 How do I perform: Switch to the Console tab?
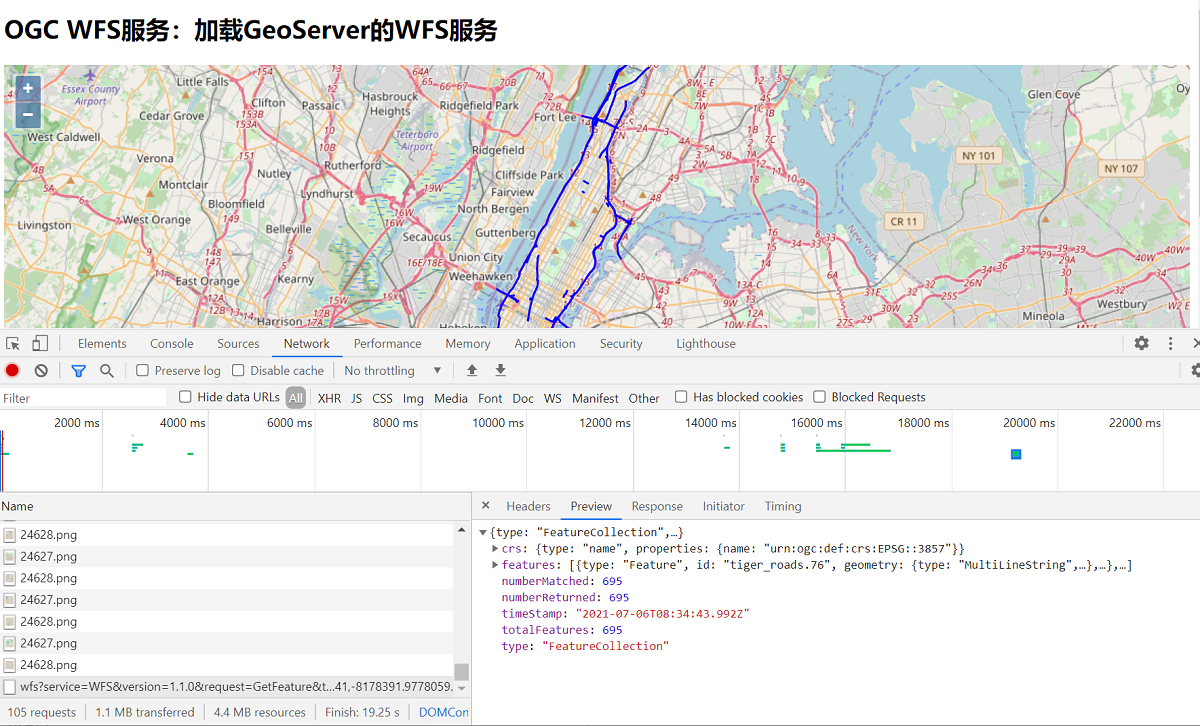(x=172, y=343)
